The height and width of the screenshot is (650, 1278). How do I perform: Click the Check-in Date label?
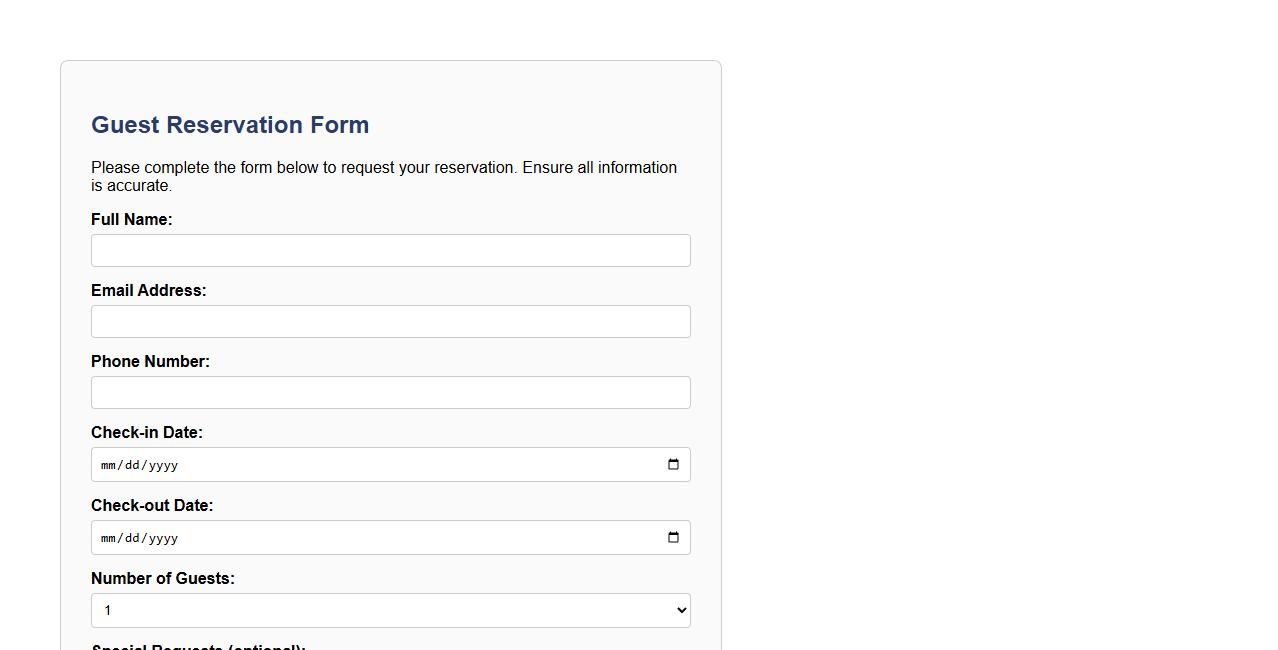(146, 432)
